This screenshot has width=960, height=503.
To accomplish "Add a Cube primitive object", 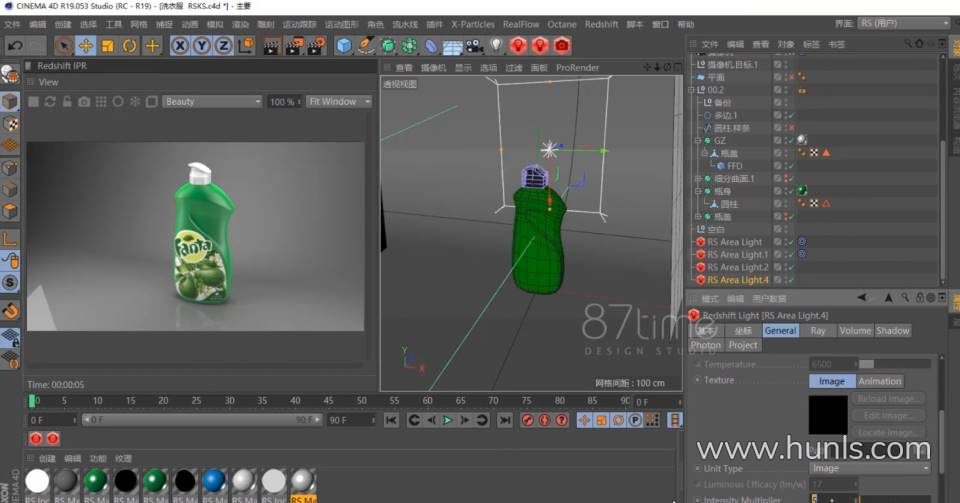I will (344, 46).
